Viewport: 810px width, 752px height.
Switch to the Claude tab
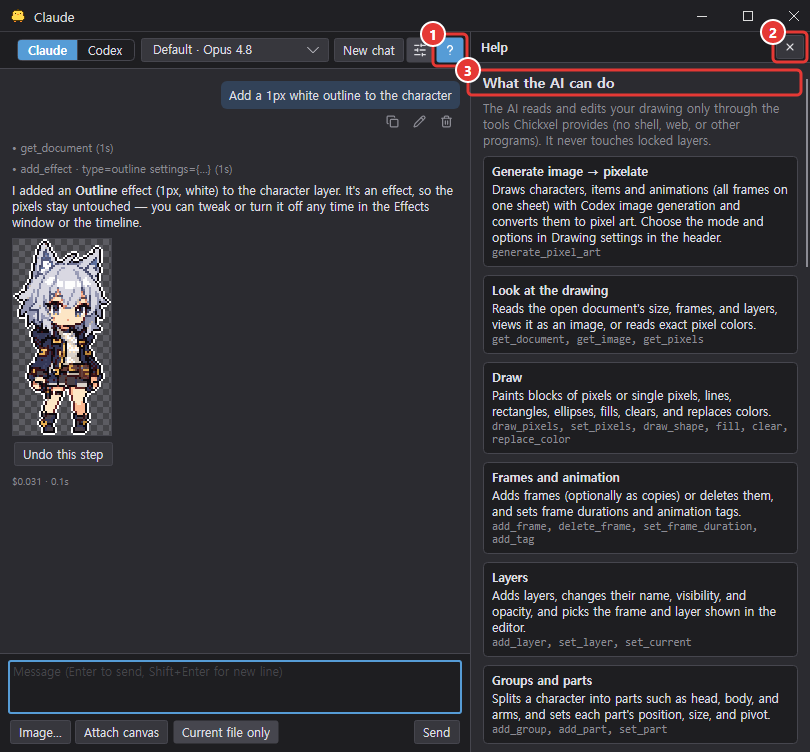tap(48, 50)
